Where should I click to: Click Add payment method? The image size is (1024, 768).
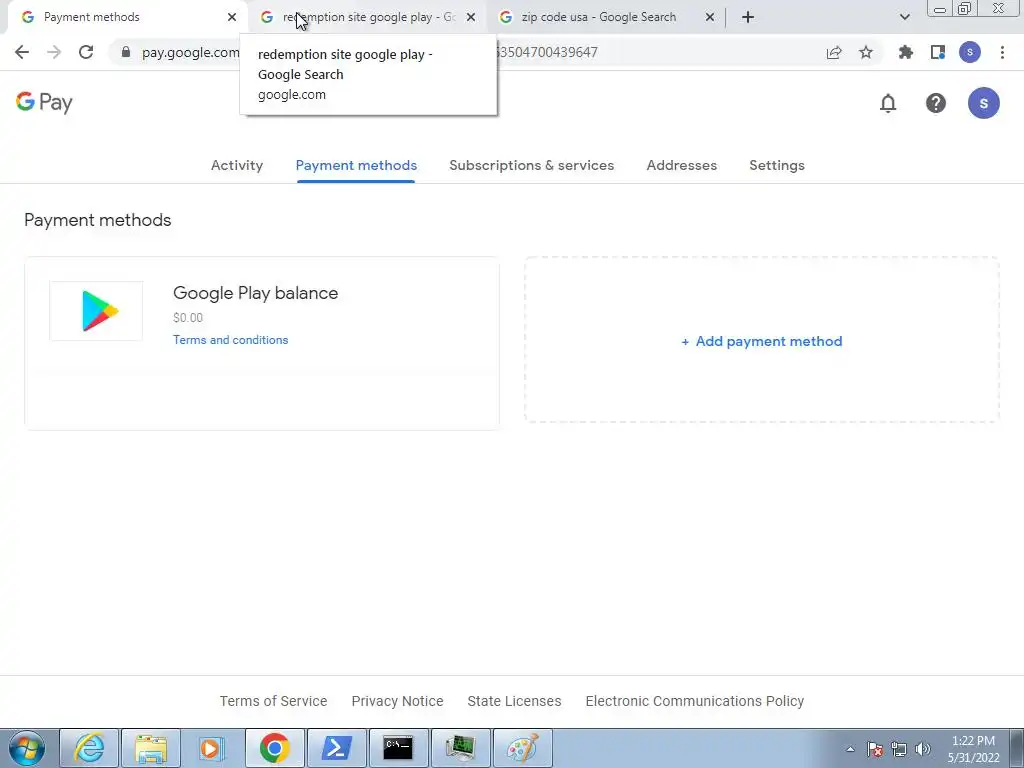(x=762, y=341)
